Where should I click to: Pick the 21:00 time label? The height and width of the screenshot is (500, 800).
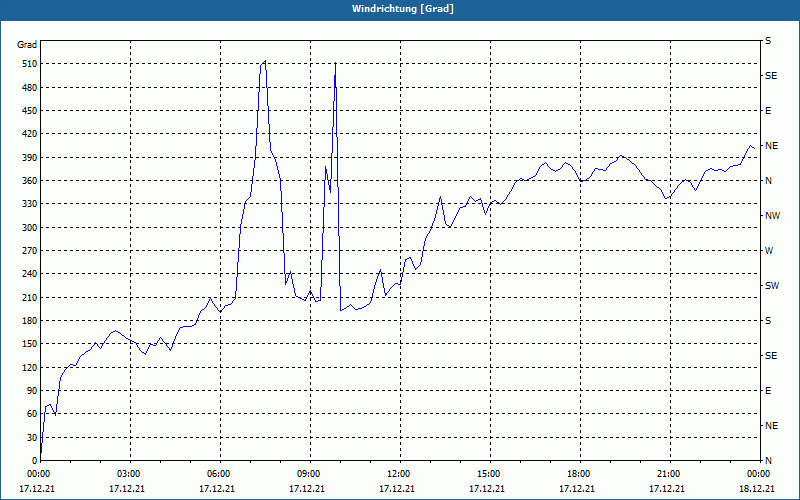click(670, 474)
